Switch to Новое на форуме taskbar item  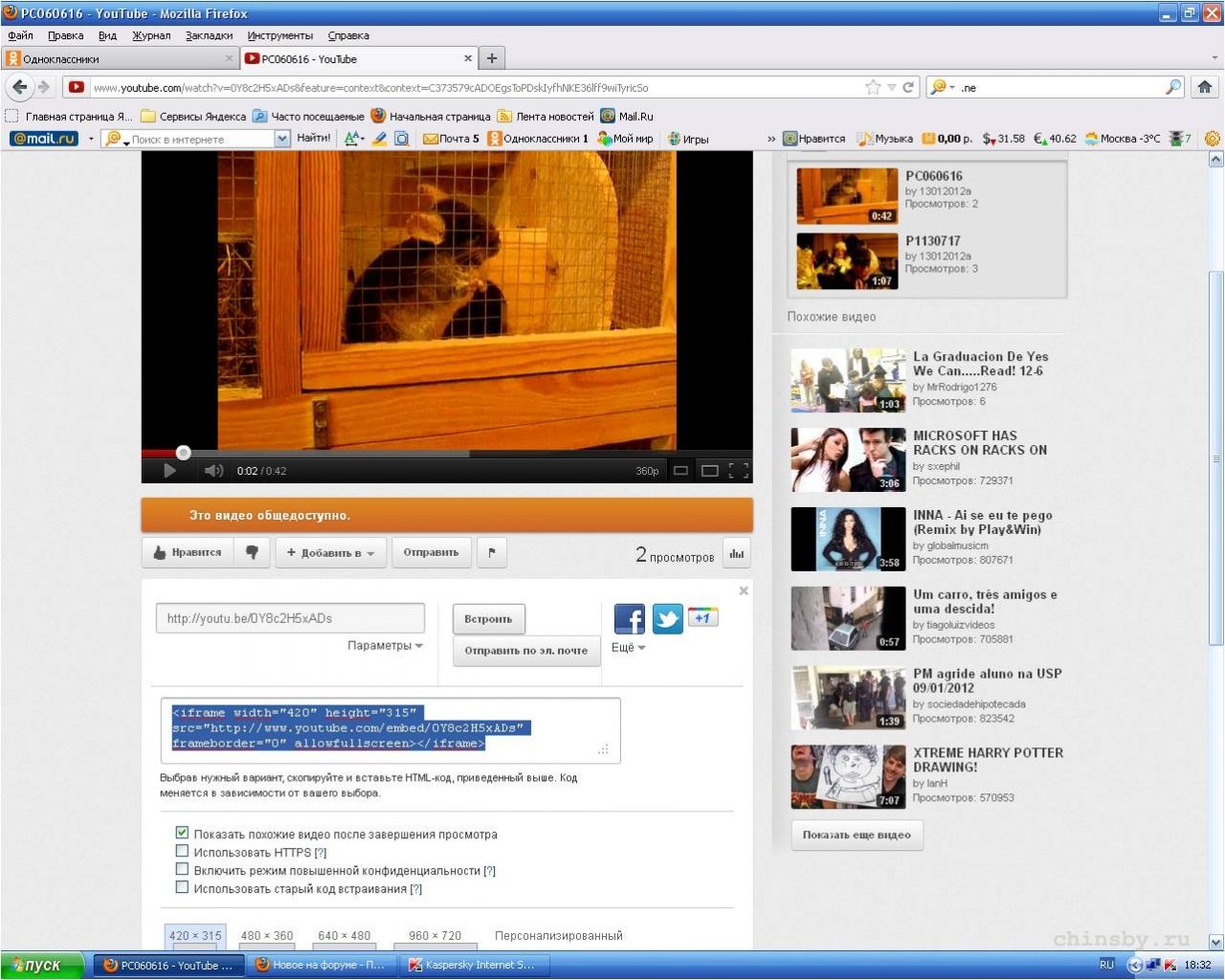click(x=320, y=965)
